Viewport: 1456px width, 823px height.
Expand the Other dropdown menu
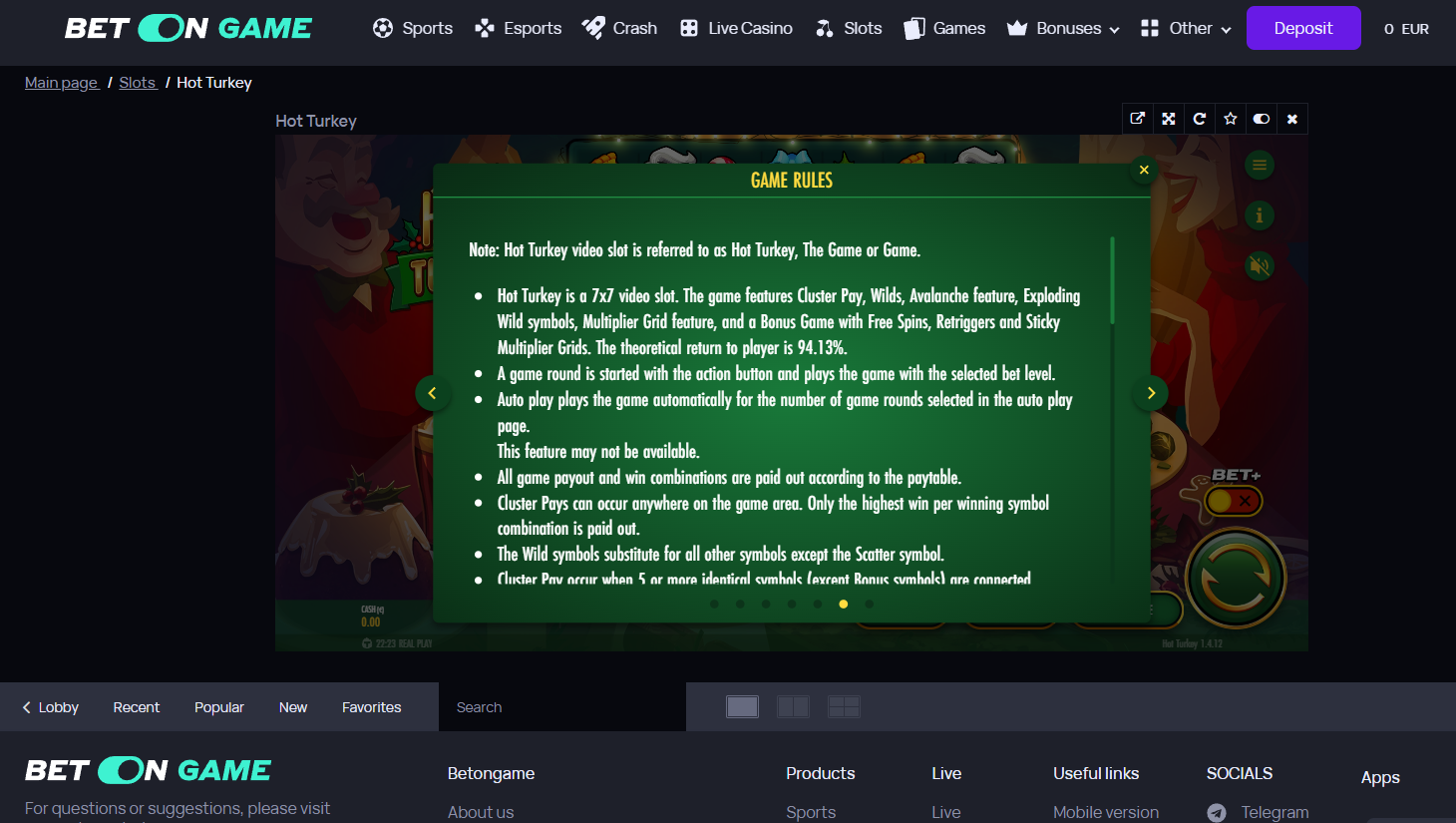tap(1186, 28)
